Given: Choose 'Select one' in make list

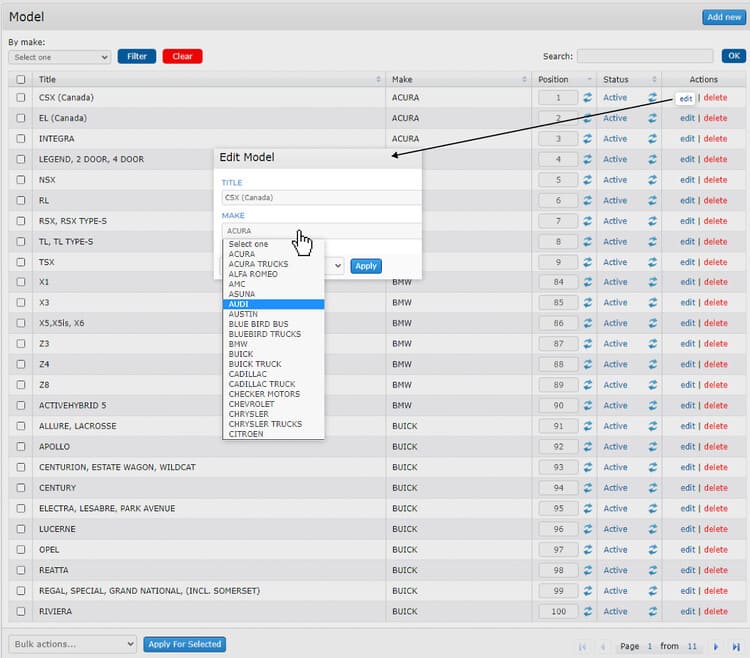Looking at the screenshot, I should [x=274, y=244].
